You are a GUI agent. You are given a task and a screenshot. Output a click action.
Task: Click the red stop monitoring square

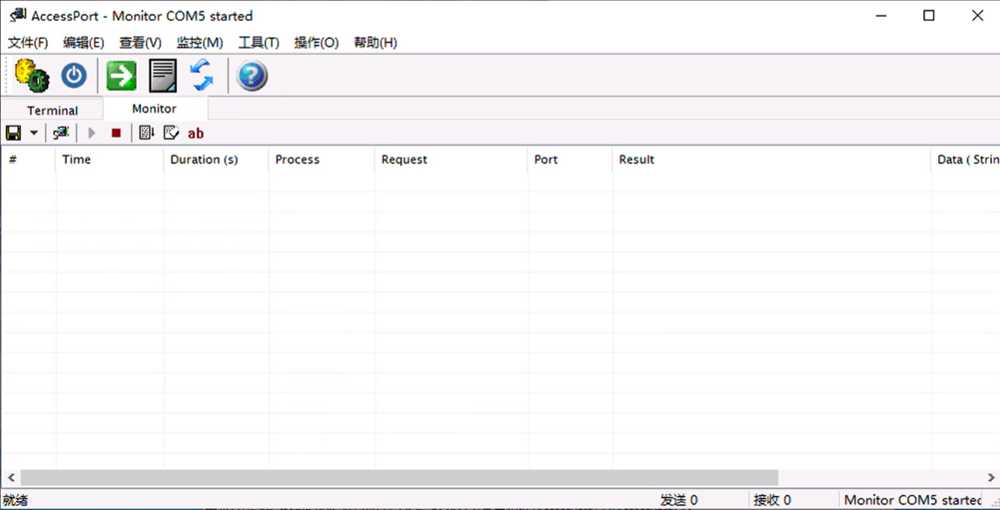coord(116,133)
